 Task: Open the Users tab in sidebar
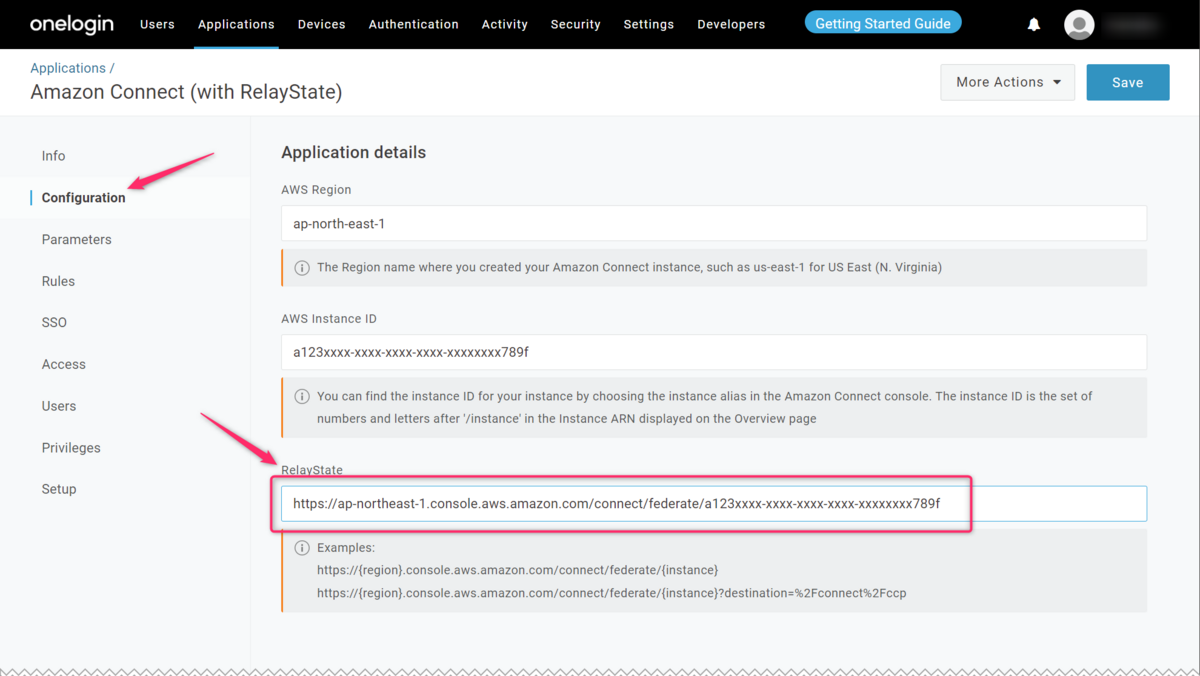(59, 406)
